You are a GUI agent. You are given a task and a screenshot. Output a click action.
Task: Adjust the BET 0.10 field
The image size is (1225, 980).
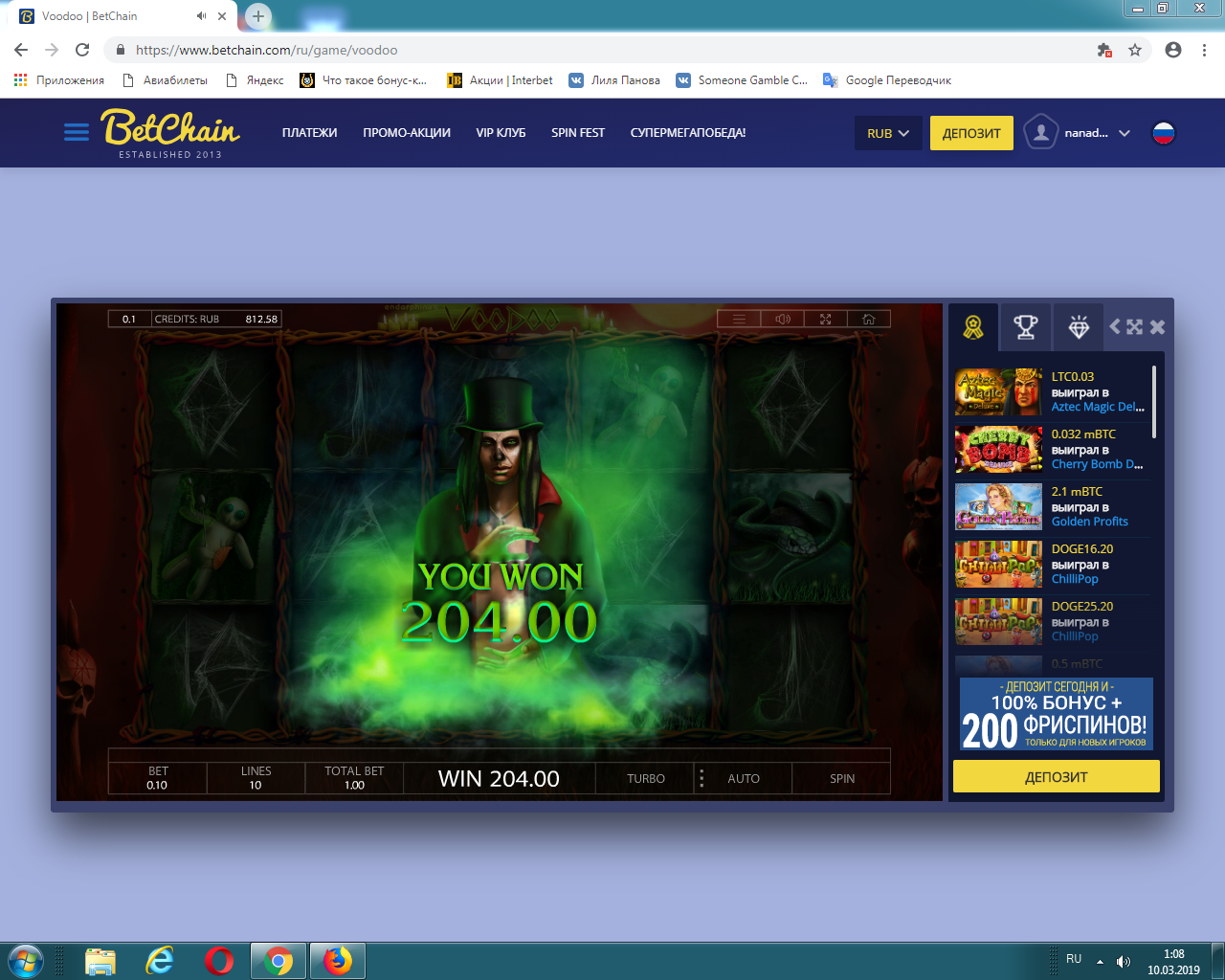(158, 778)
